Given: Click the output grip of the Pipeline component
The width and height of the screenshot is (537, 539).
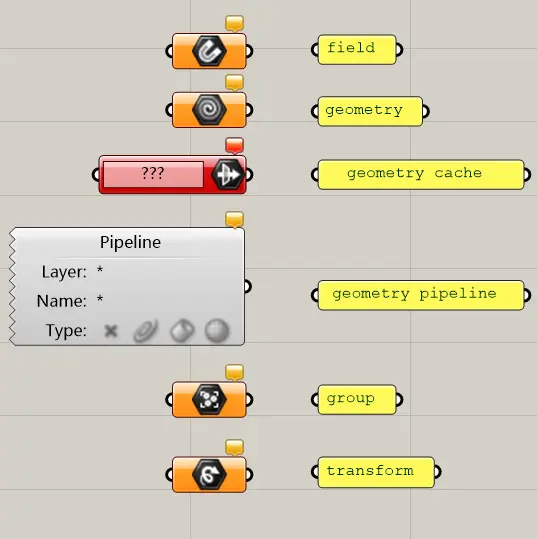Looking at the screenshot, I should [x=248, y=286].
